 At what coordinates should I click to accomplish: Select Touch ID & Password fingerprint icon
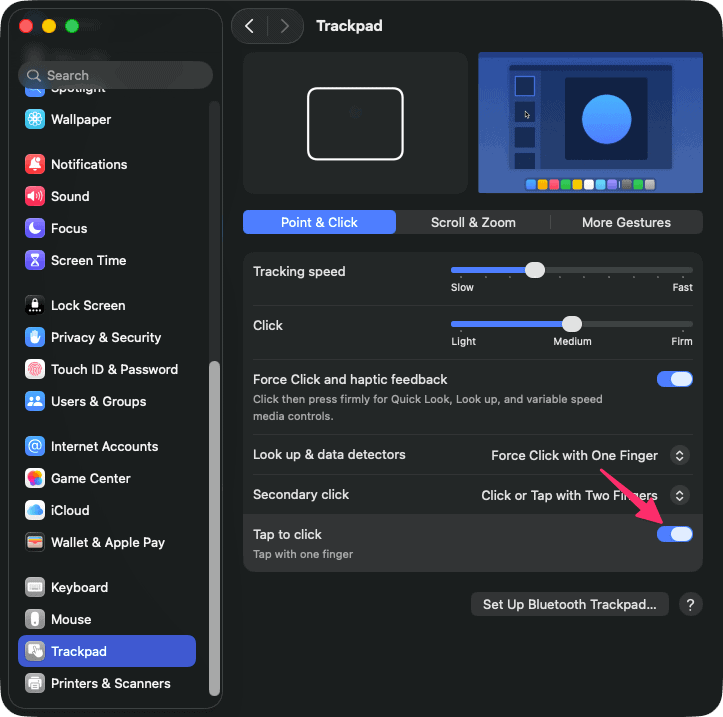[x=35, y=369]
